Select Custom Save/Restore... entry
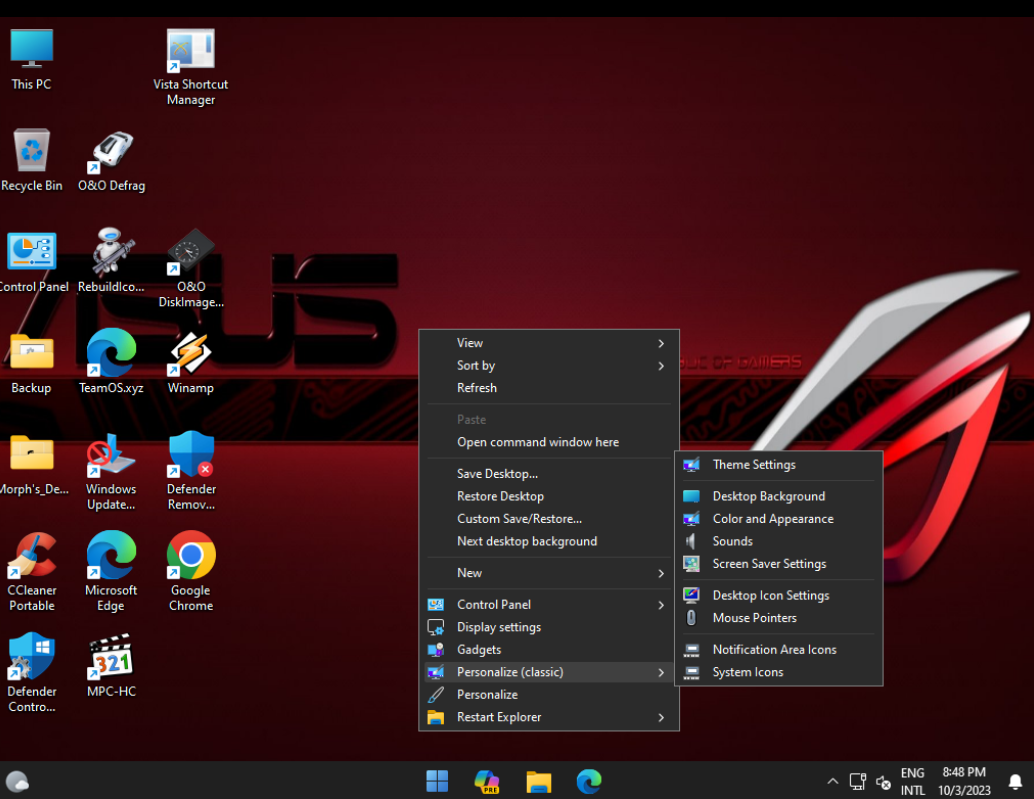 (549, 518)
